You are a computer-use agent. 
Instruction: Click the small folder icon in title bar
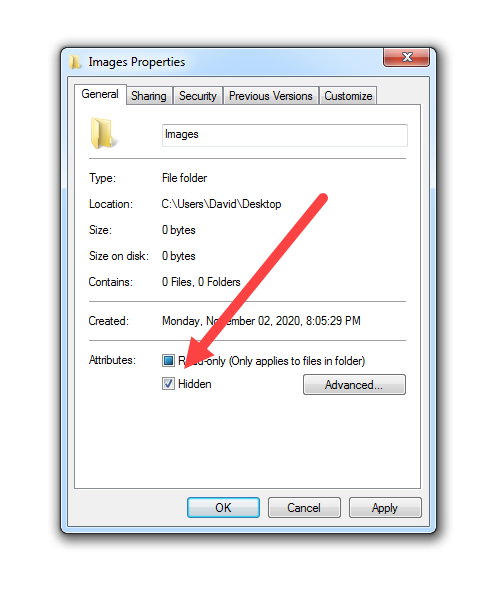(75, 62)
